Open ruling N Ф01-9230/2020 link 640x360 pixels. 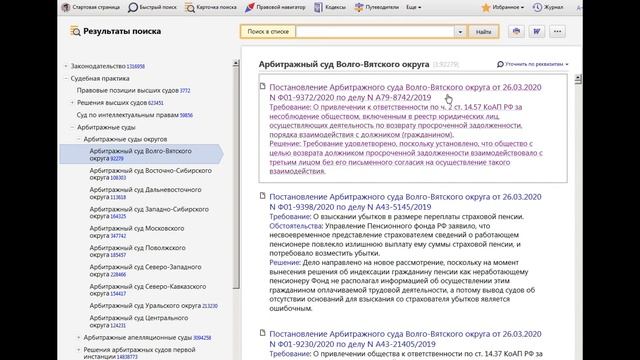coord(405,339)
